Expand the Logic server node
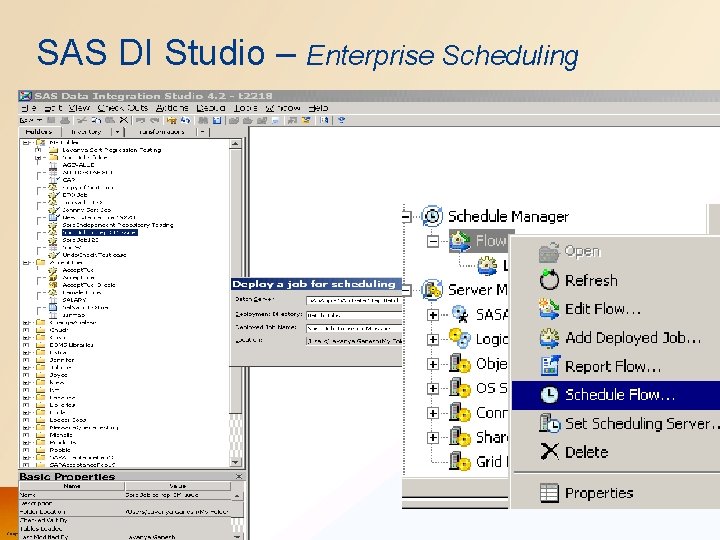 433,339
